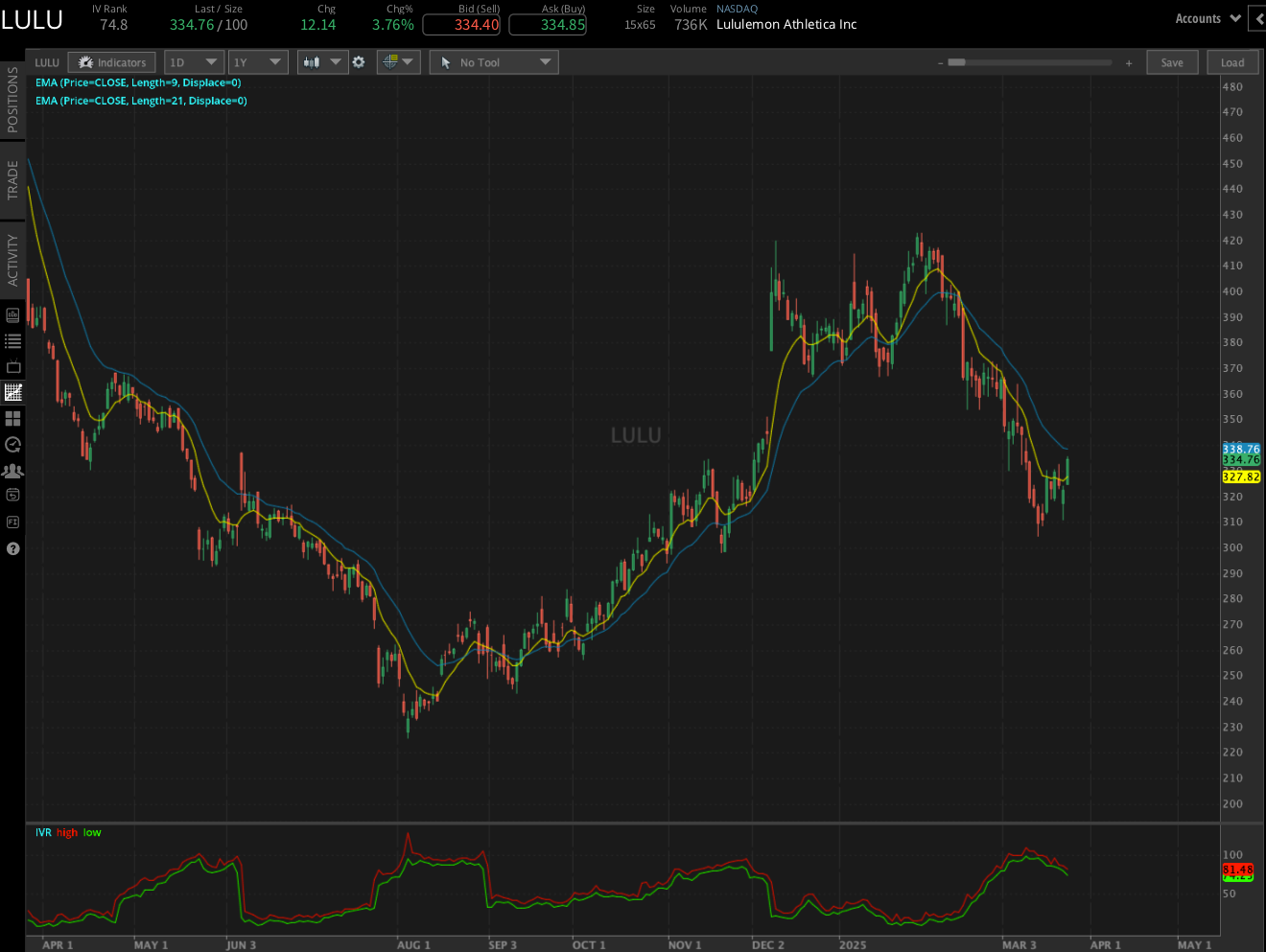
Task: Switch to the Positions side tab
Action: pyautogui.click(x=12, y=100)
